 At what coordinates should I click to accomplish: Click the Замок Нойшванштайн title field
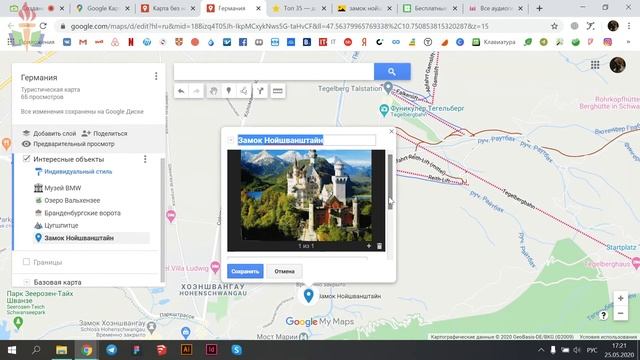click(x=306, y=140)
